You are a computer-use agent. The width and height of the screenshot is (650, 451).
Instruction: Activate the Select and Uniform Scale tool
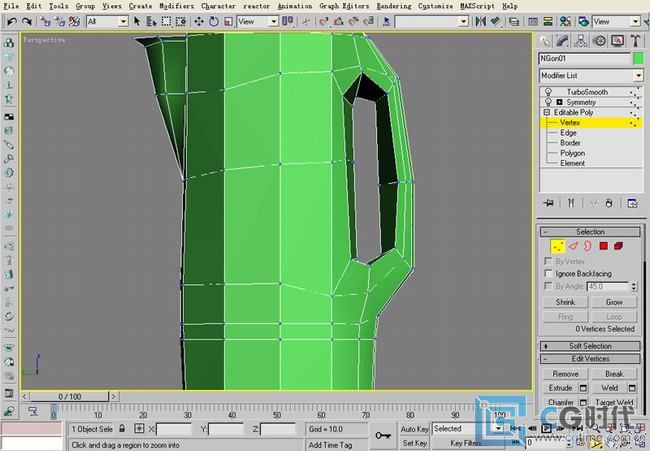click(228, 21)
